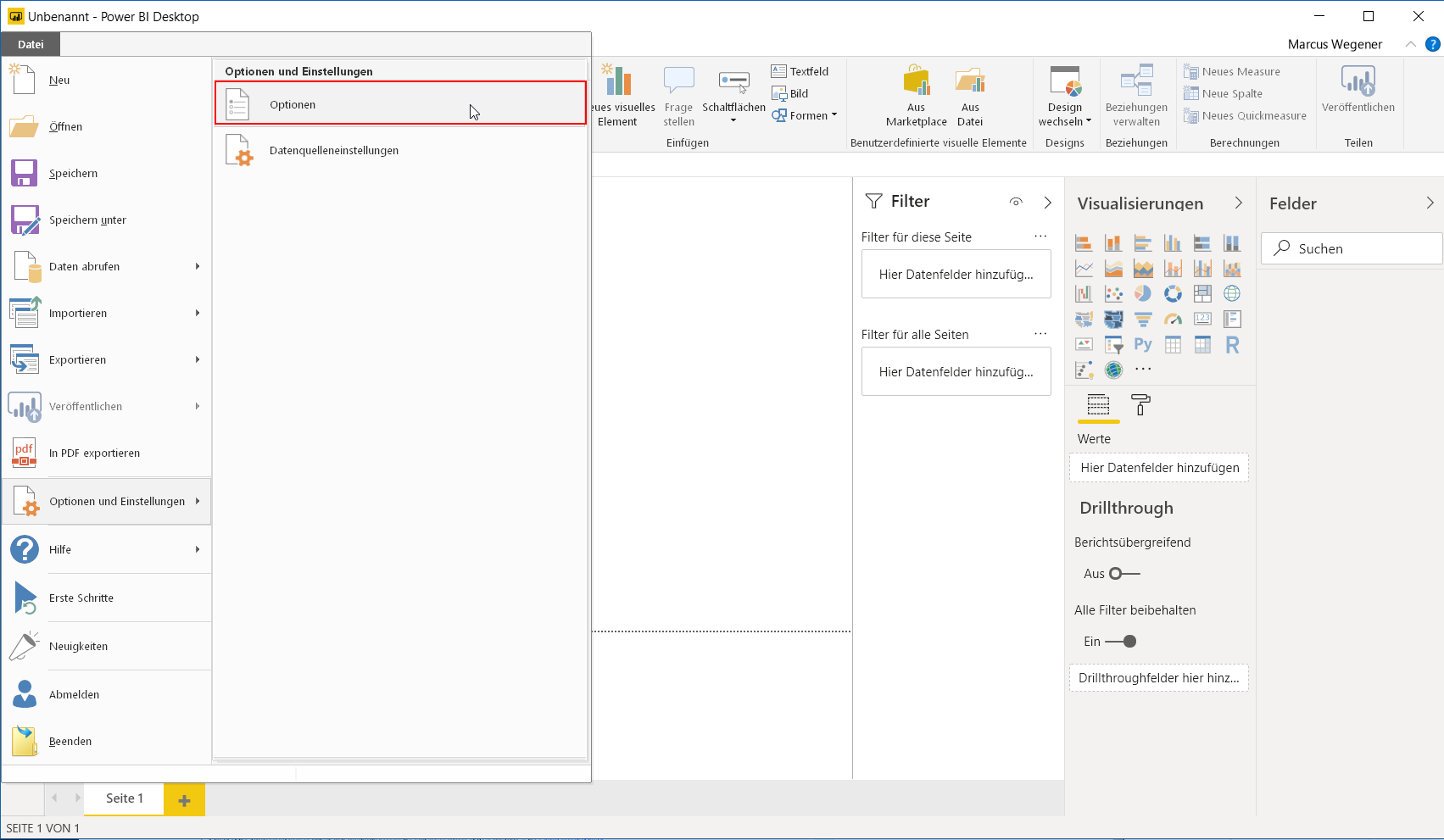Import custom visual Aus Datei

pyautogui.click(x=970, y=96)
